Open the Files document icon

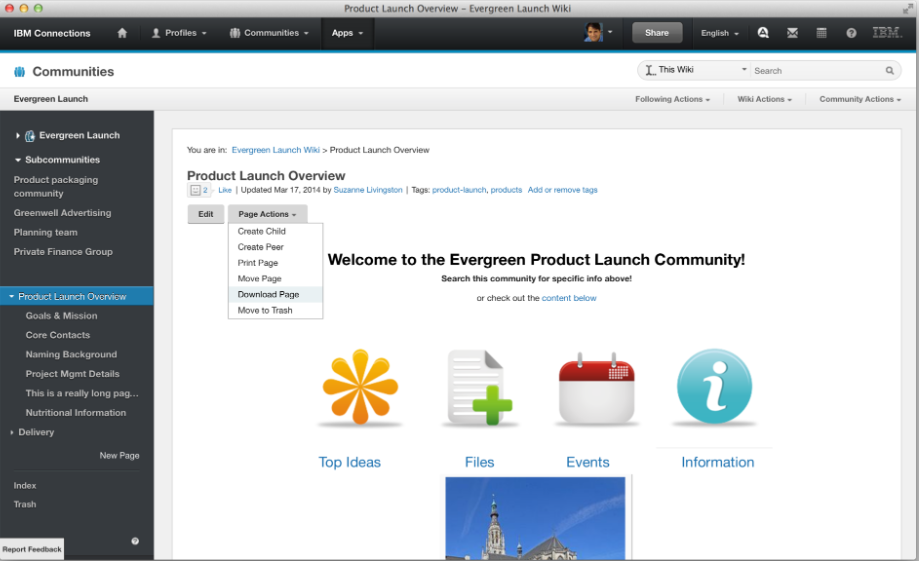[479, 387]
